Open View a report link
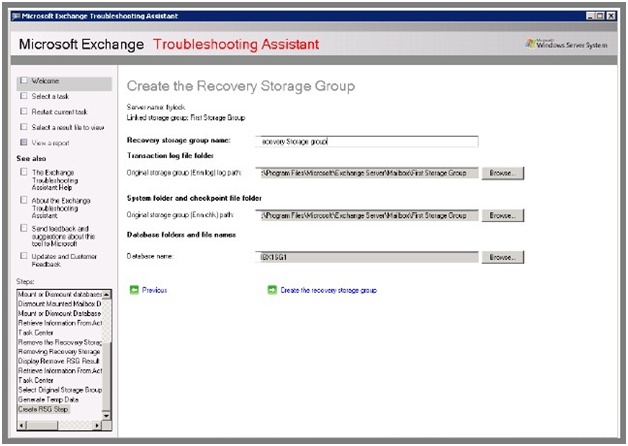Viewport: 628px width, 446px height. point(50,143)
